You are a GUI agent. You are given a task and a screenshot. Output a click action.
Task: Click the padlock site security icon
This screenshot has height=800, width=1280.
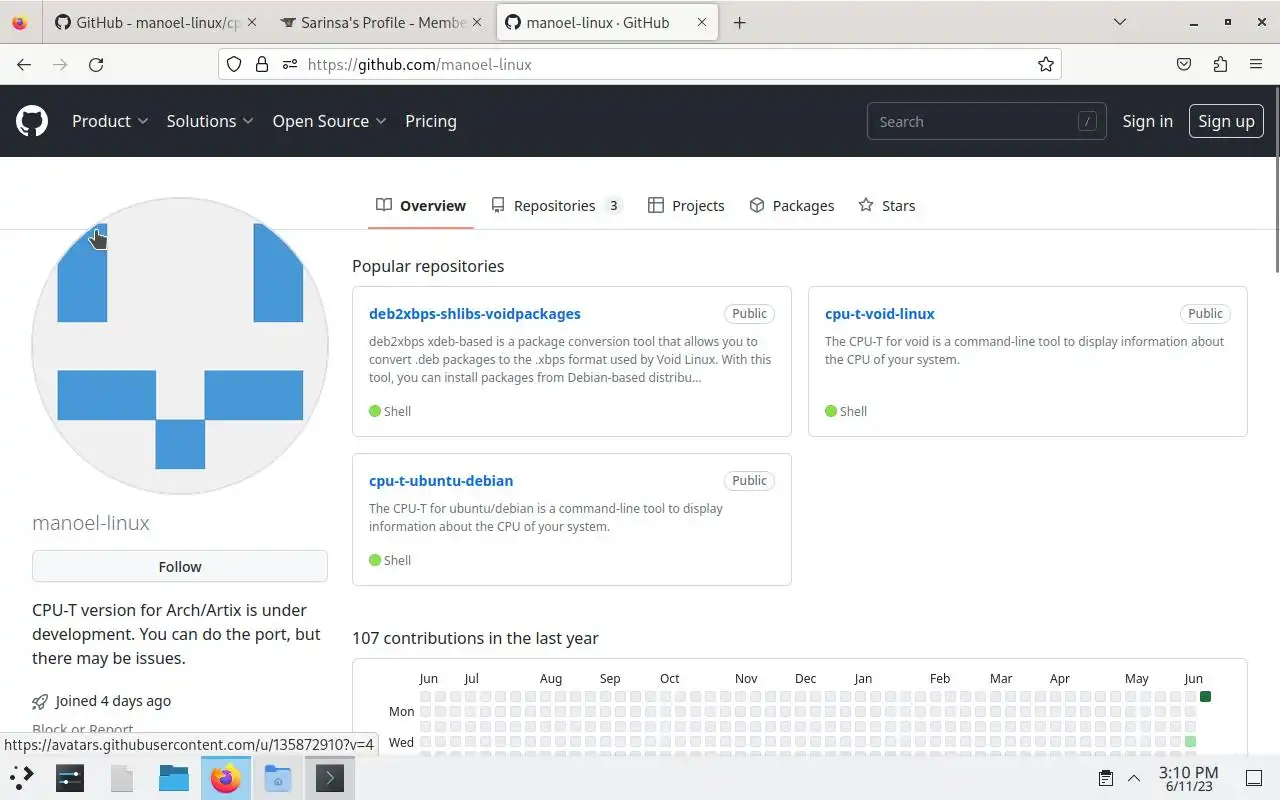pyautogui.click(x=262, y=64)
